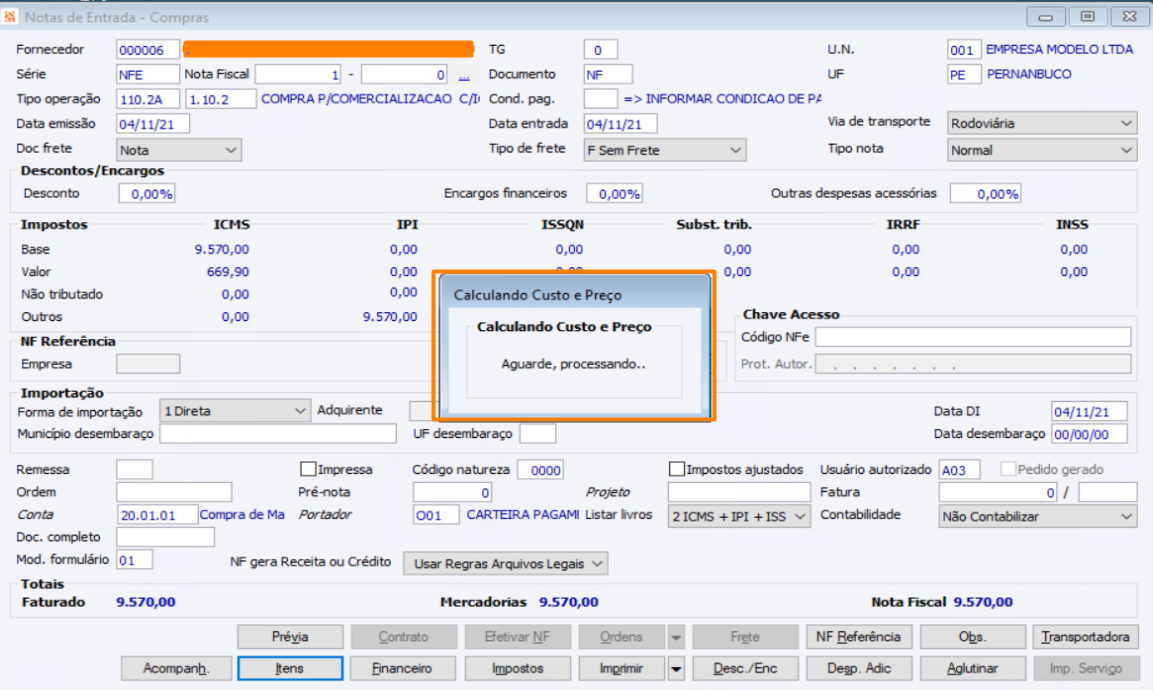Focus the TG field

coord(601,50)
